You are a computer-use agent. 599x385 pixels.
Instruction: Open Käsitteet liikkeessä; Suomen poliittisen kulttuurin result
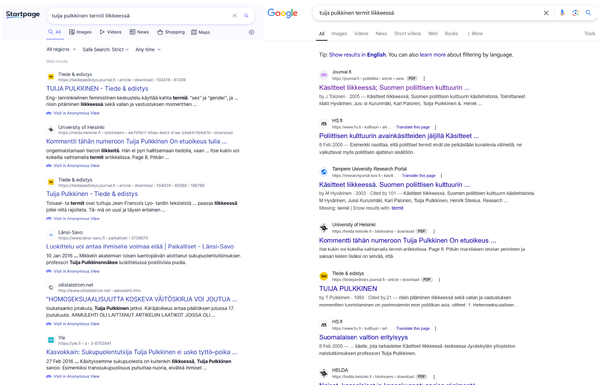[394, 87]
